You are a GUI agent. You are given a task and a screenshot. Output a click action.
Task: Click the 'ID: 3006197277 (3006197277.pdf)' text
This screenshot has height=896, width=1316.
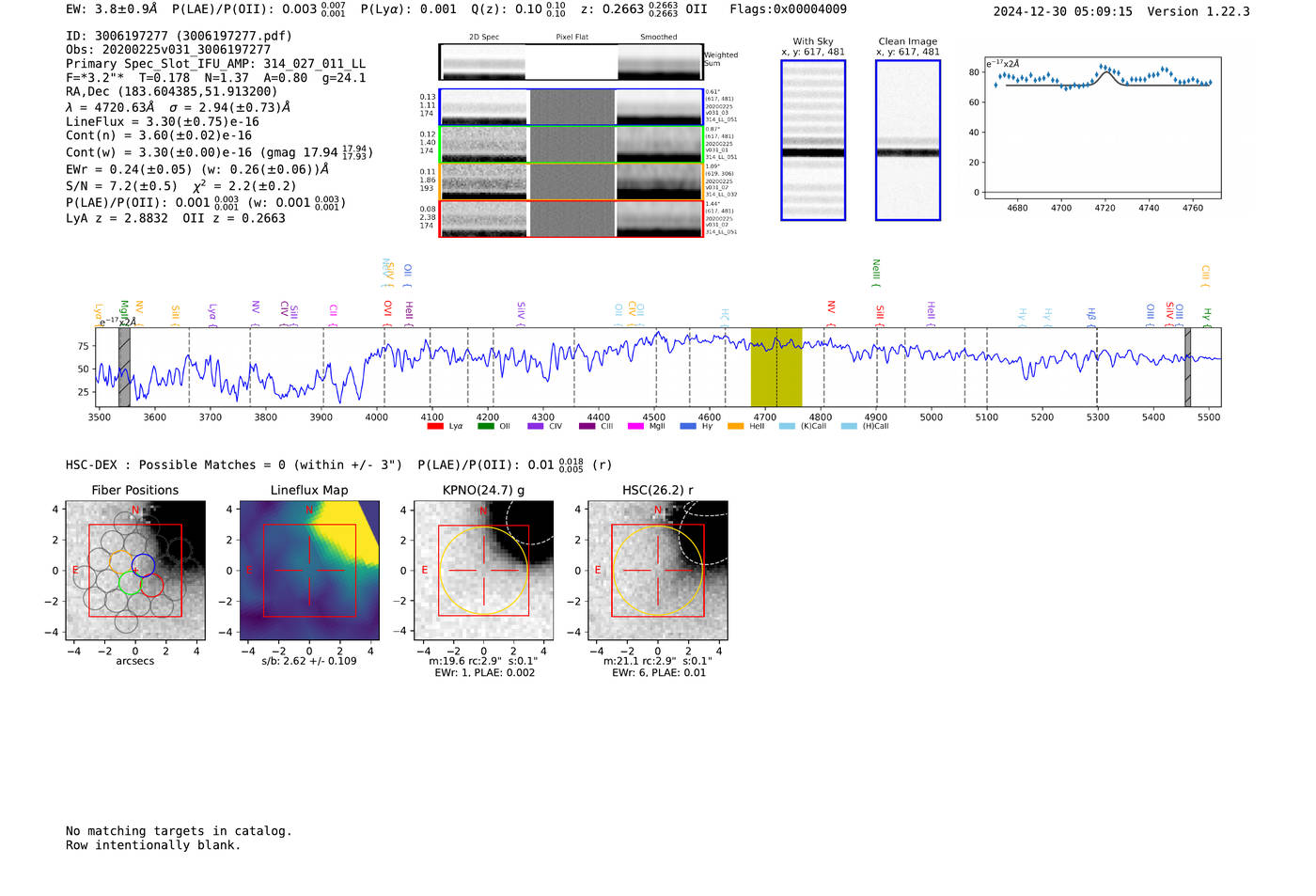click(x=179, y=36)
